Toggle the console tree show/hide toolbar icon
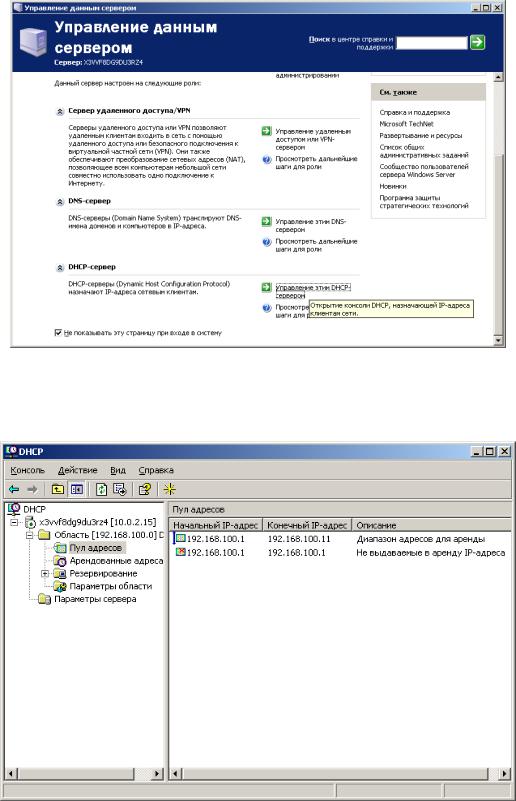Viewport: 516px width, 801px height. [x=77, y=489]
